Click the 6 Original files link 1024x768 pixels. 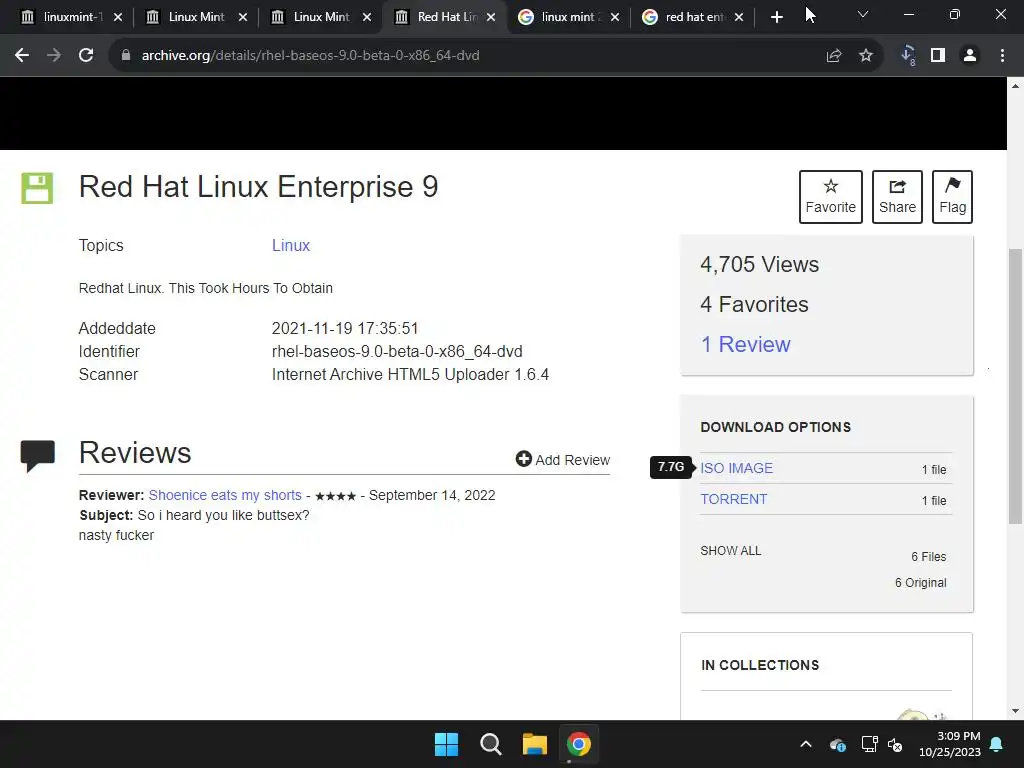pos(921,583)
